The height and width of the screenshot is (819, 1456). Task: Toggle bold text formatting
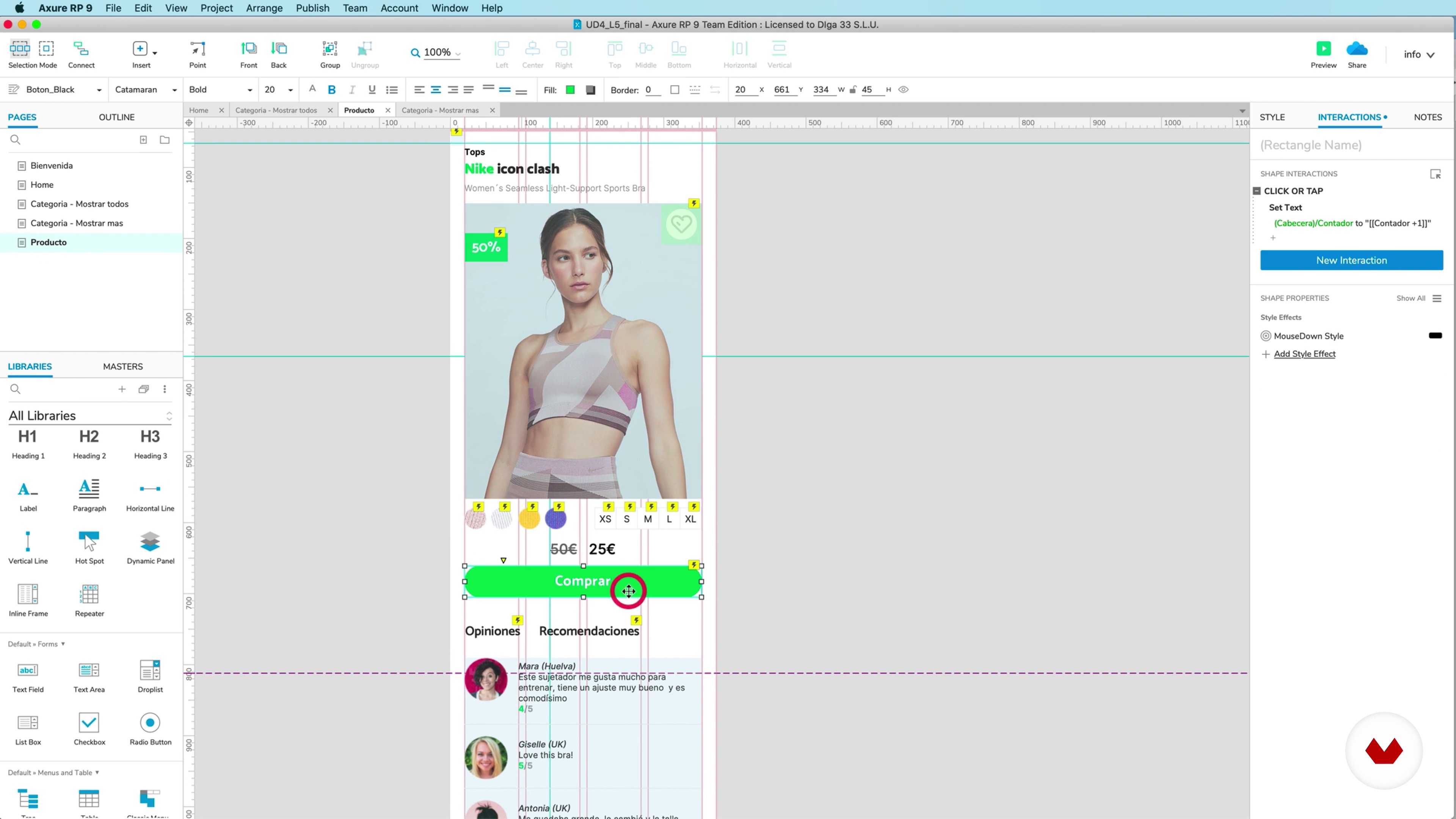tap(332, 90)
